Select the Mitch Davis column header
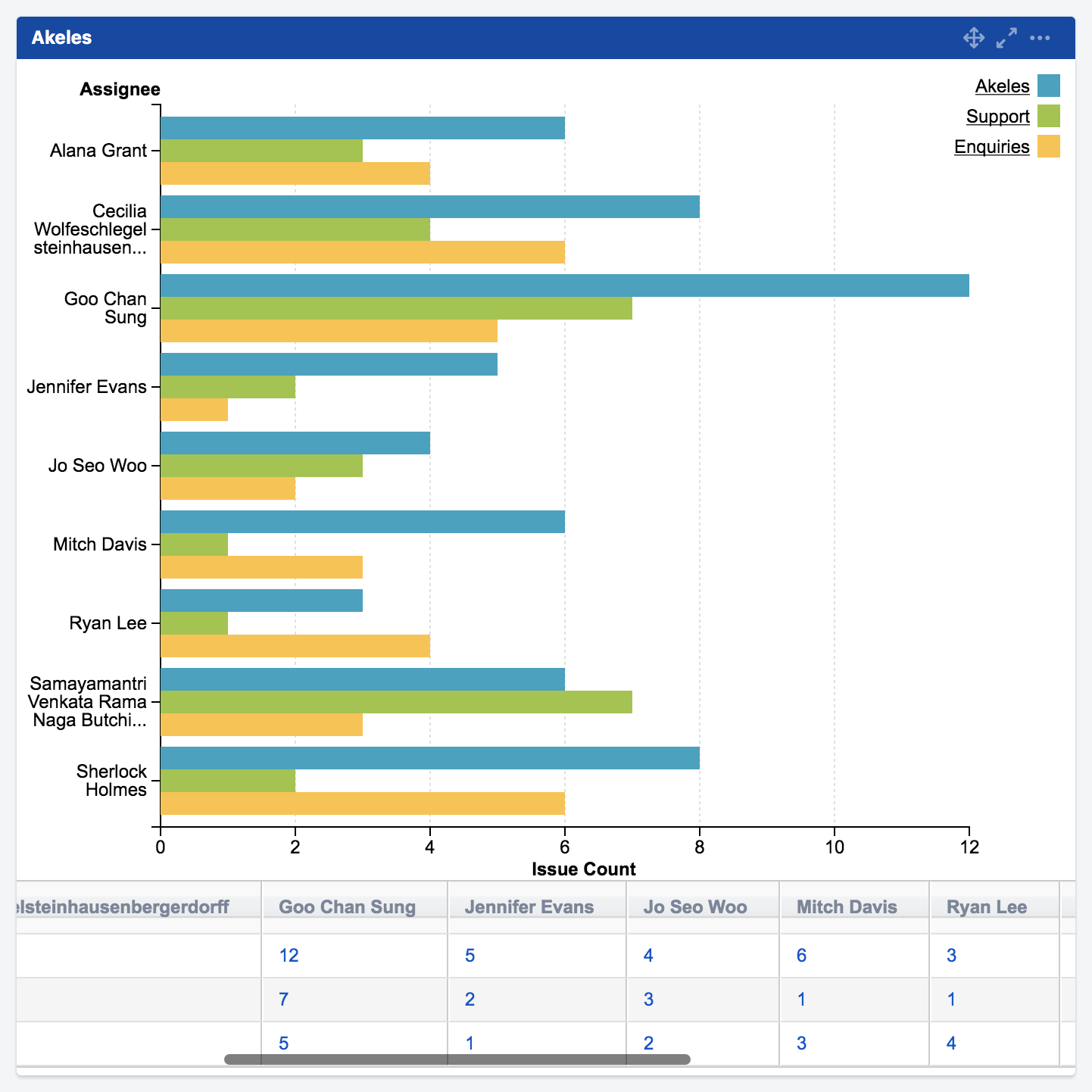Screen dimensions: 1092x1092 pos(846,906)
